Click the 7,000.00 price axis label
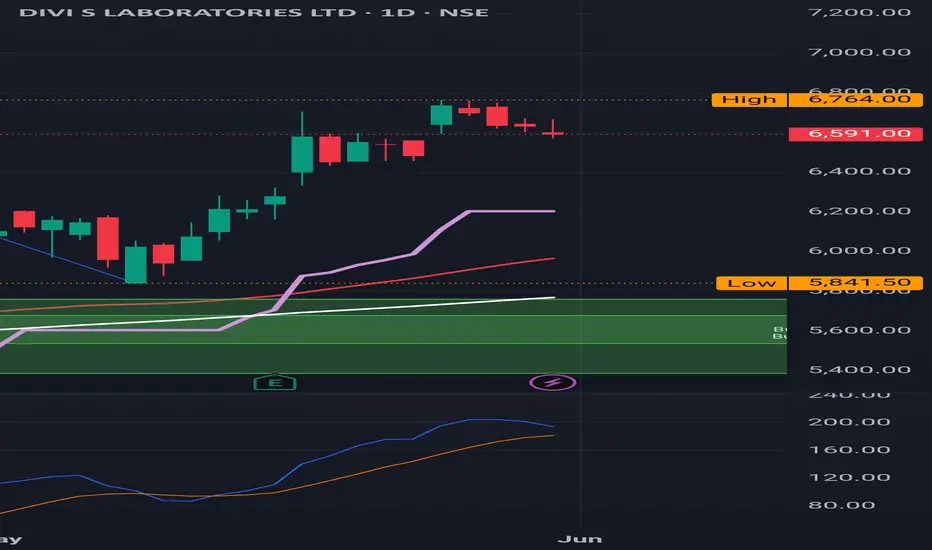Image resolution: width=932 pixels, height=550 pixels. (859, 52)
